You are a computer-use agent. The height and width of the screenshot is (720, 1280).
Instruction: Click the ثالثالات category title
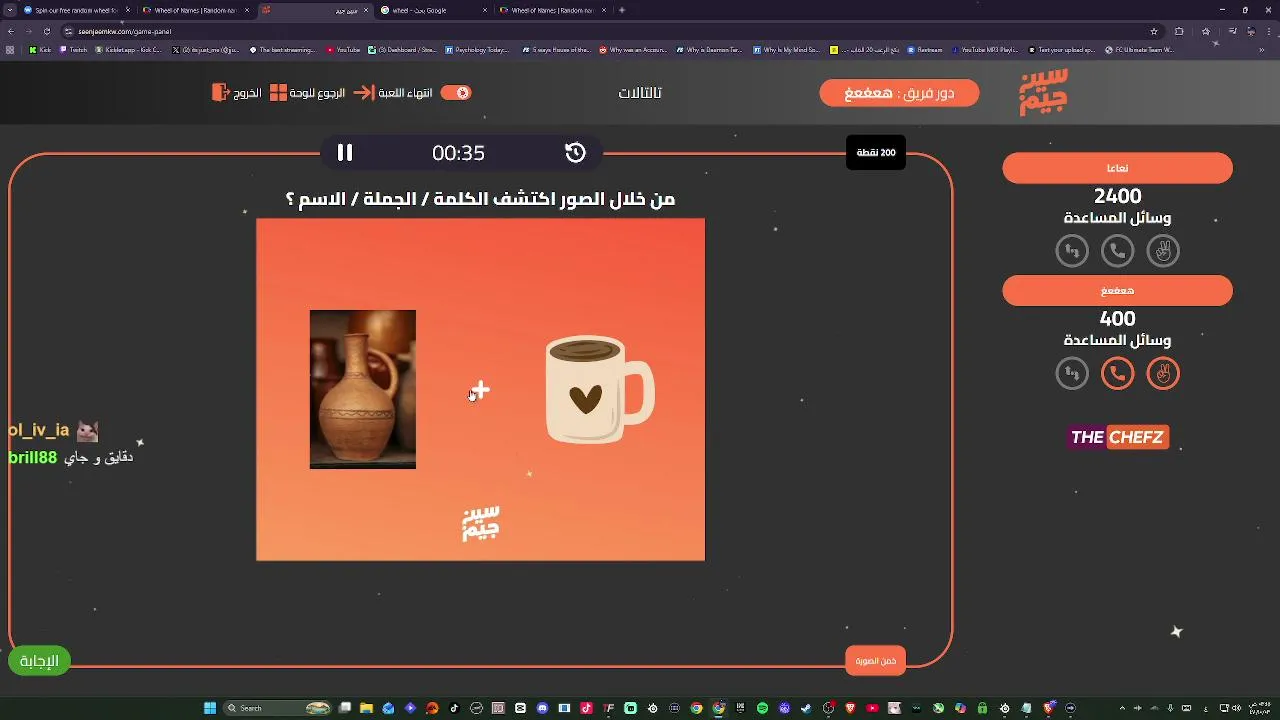(x=640, y=93)
